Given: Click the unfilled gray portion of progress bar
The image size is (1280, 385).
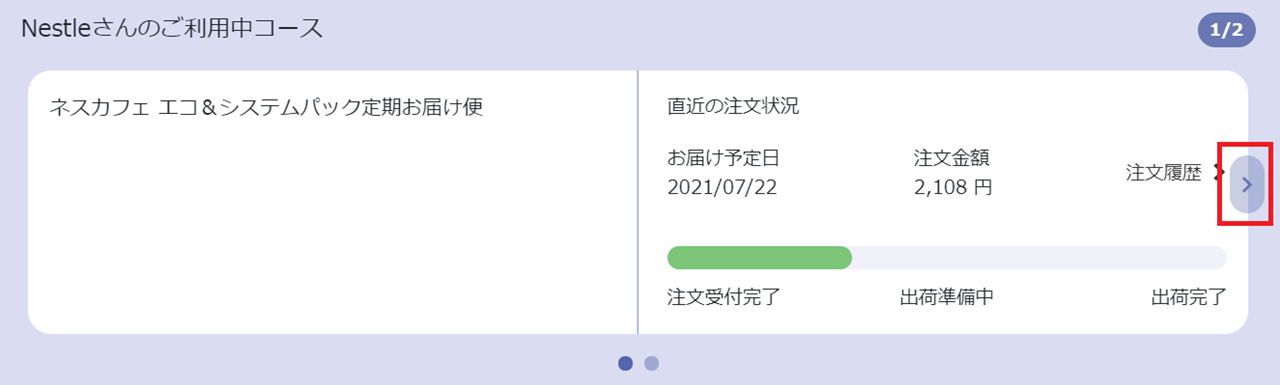Looking at the screenshot, I should tap(1039, 257).
